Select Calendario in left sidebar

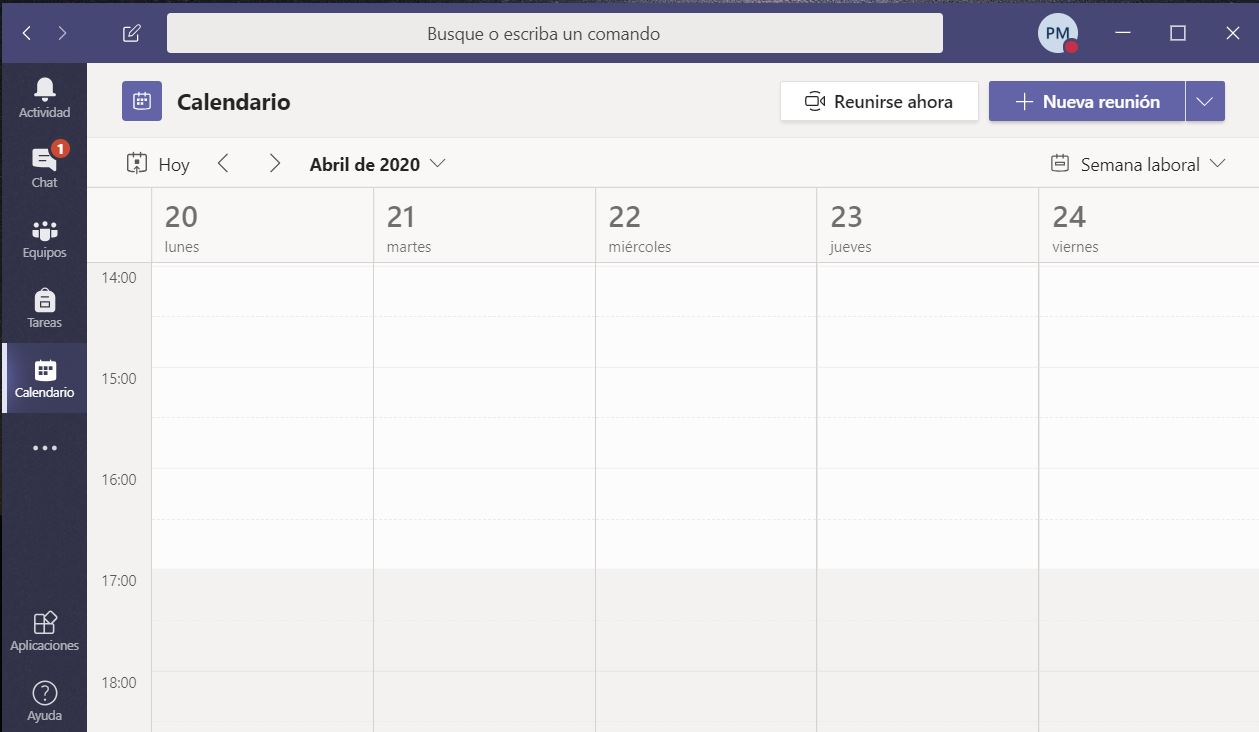44,378
